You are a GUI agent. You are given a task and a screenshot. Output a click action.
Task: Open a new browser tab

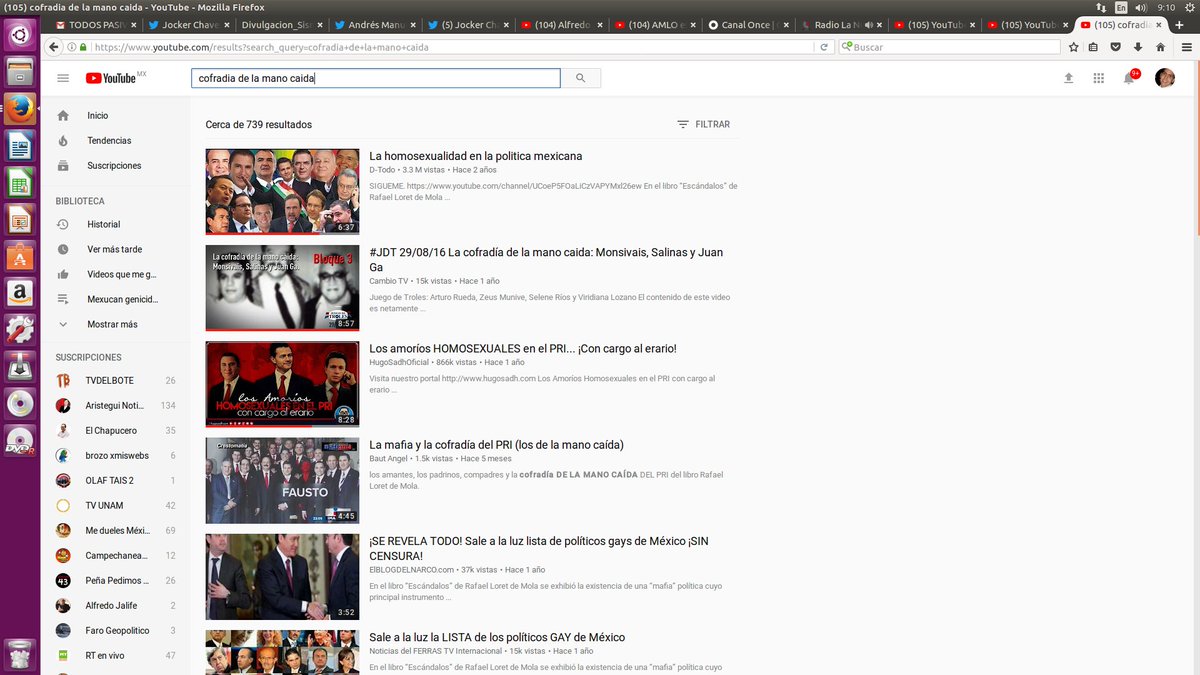(1178, 25)
